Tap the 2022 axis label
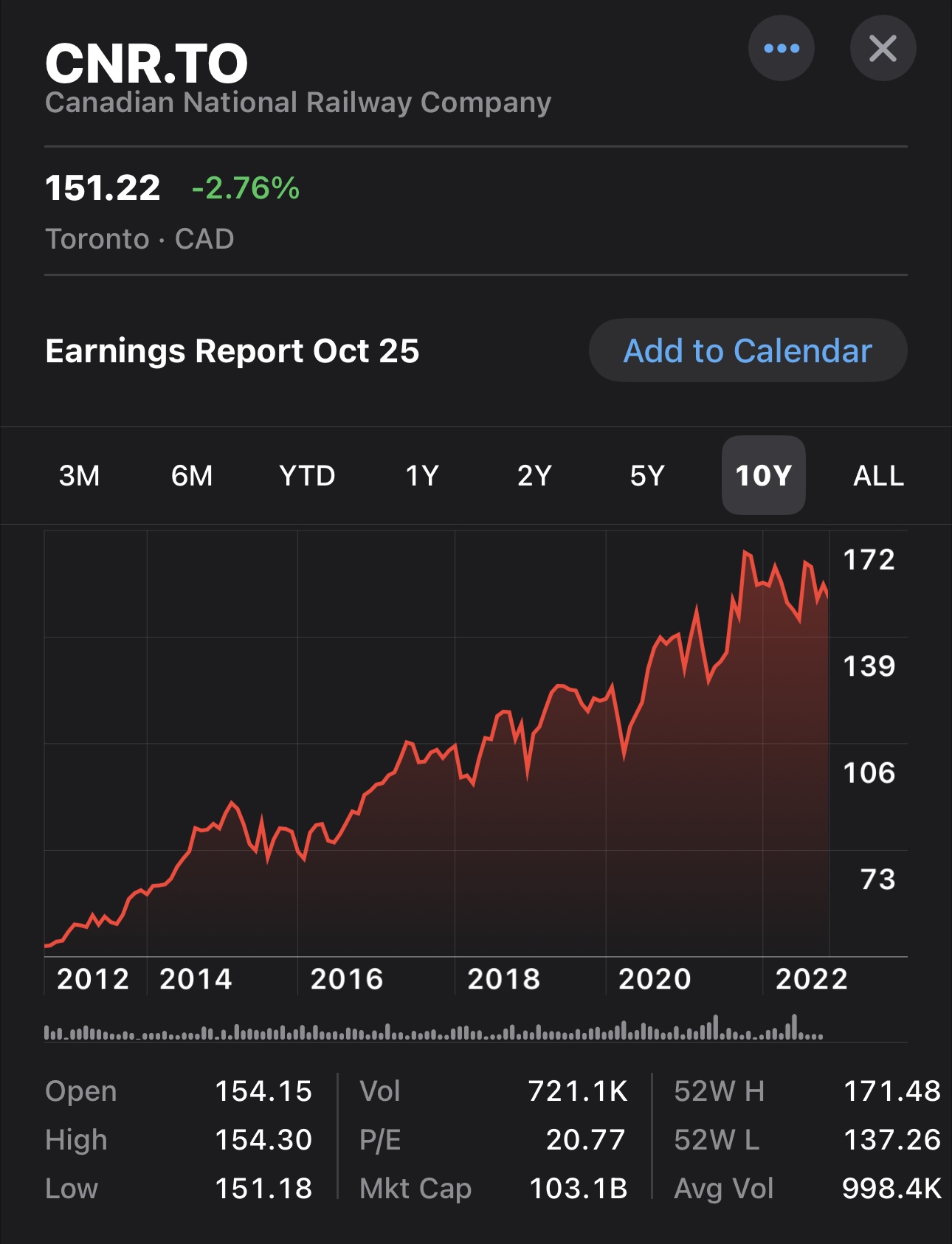This screenshot has height=1244, width=952. pos(812,979)
